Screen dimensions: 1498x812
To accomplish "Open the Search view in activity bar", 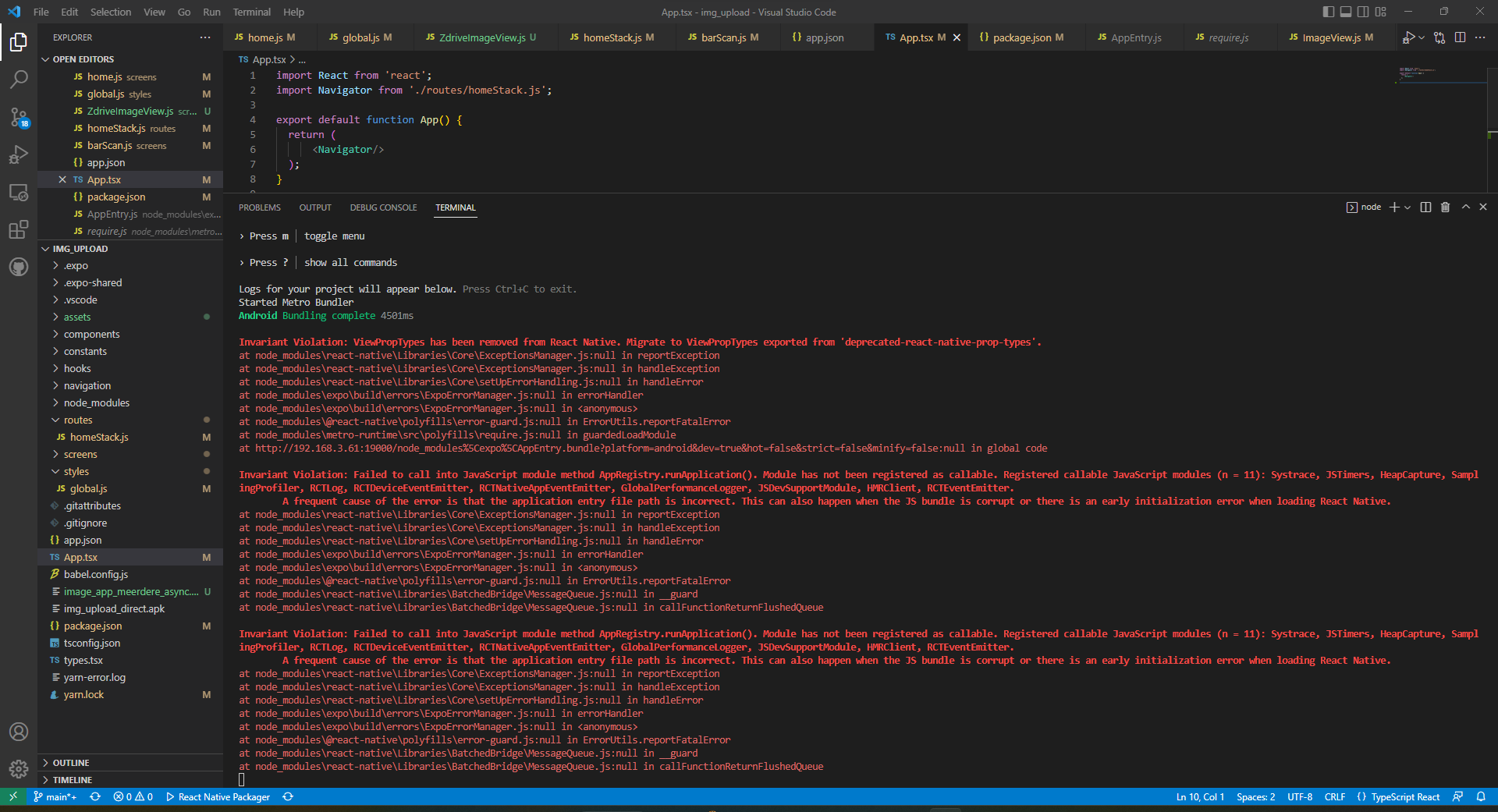I will [x=19, y=79].
